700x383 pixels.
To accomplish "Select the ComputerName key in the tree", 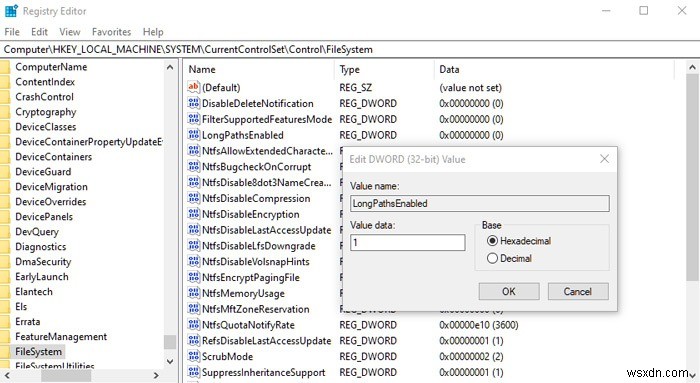I will click(51, 67).
